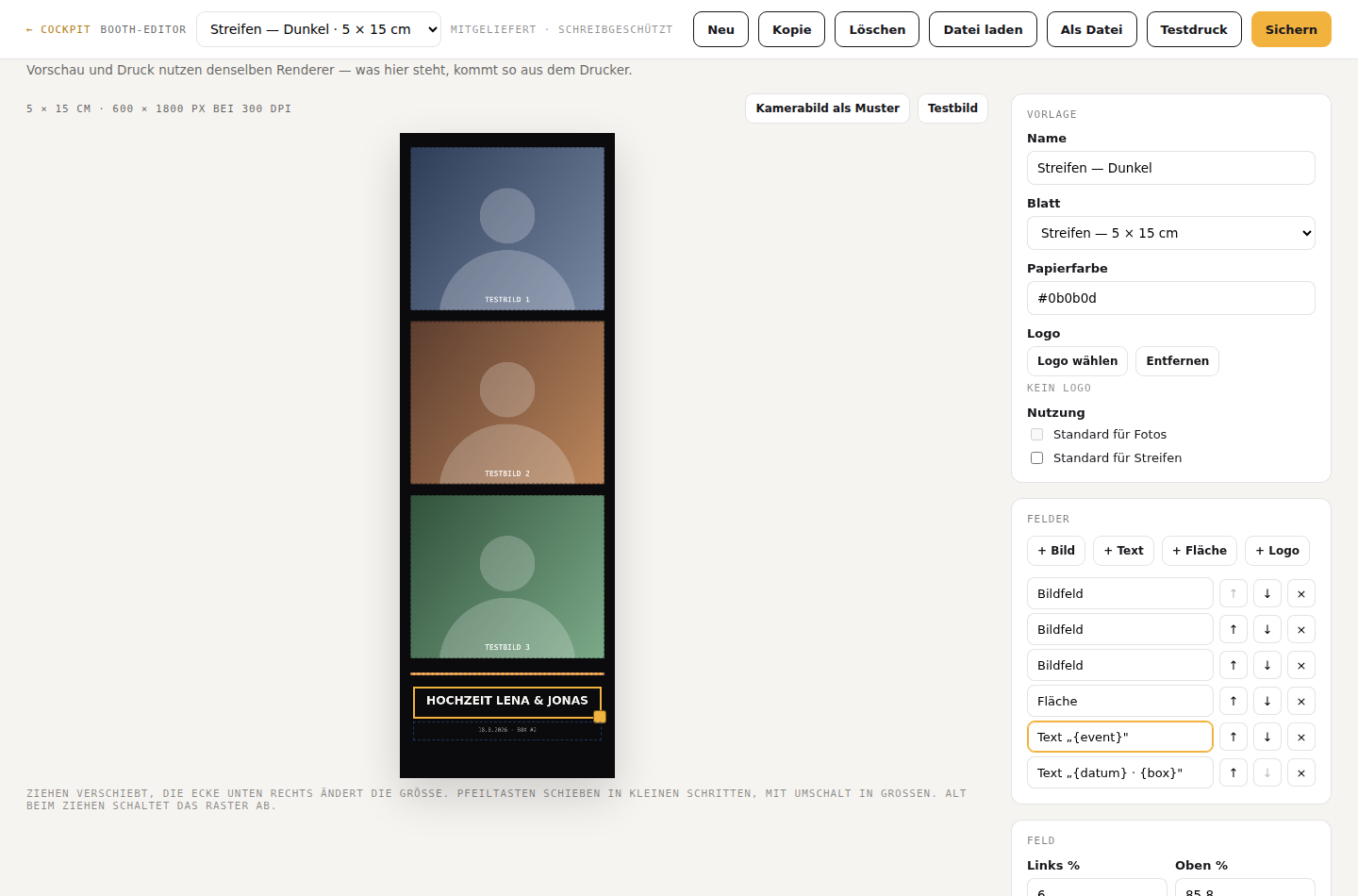Select HOCHZEIT LENA & JONAS text box
This screenshot has height=896, width=1358.
point(507,702)
